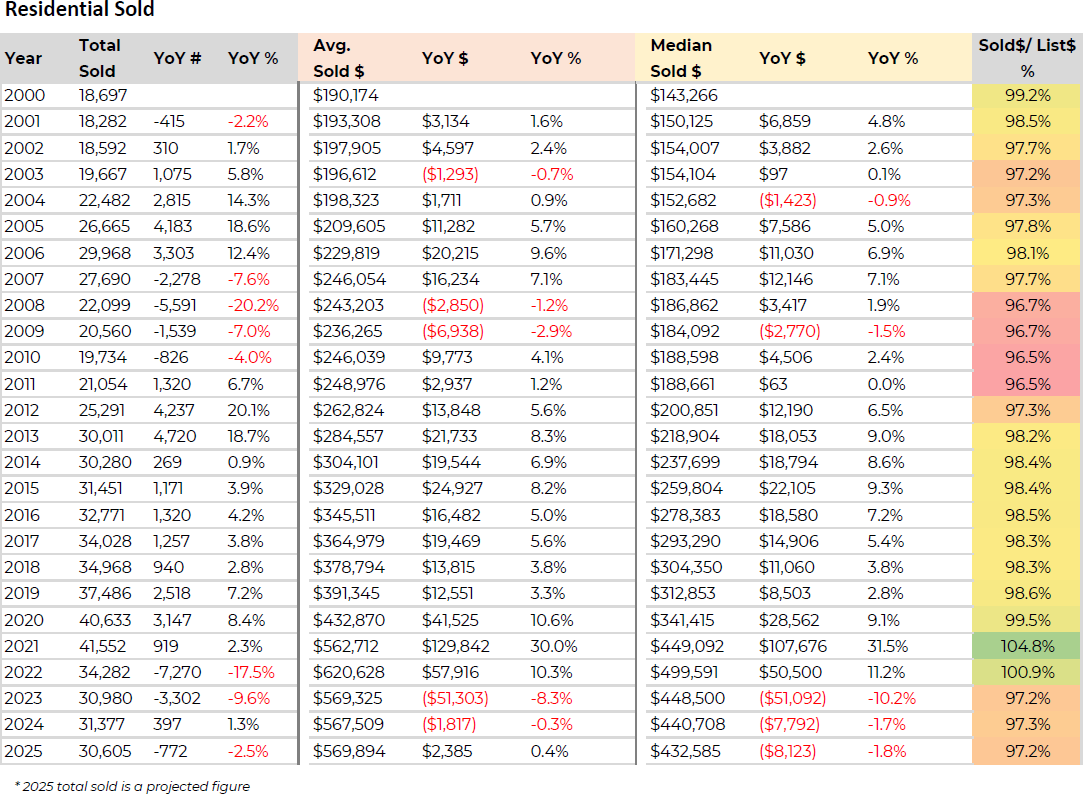Click the year 2021 row label

23,646
